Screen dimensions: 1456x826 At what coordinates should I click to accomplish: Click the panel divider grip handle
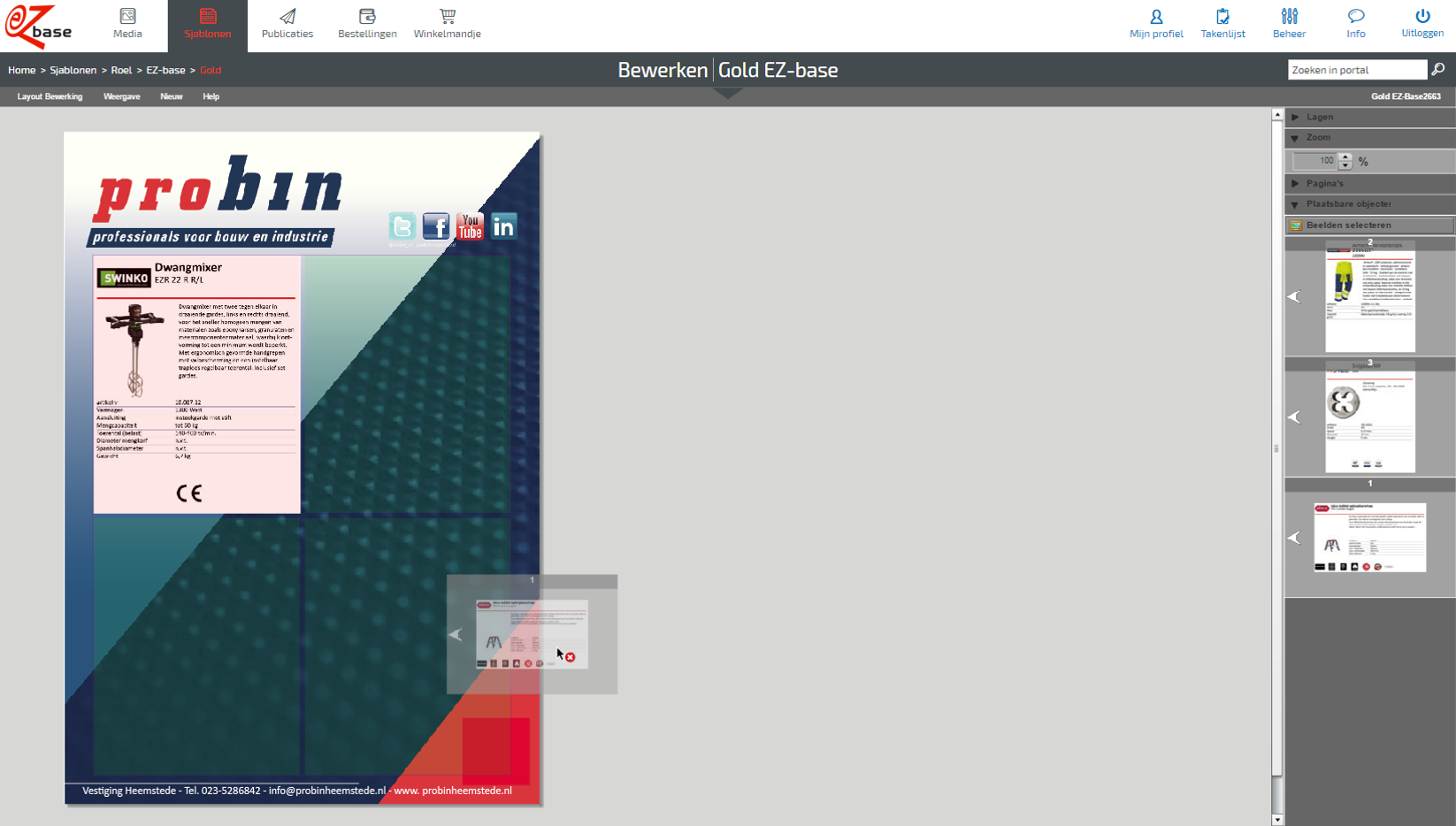click(1276, 448)
